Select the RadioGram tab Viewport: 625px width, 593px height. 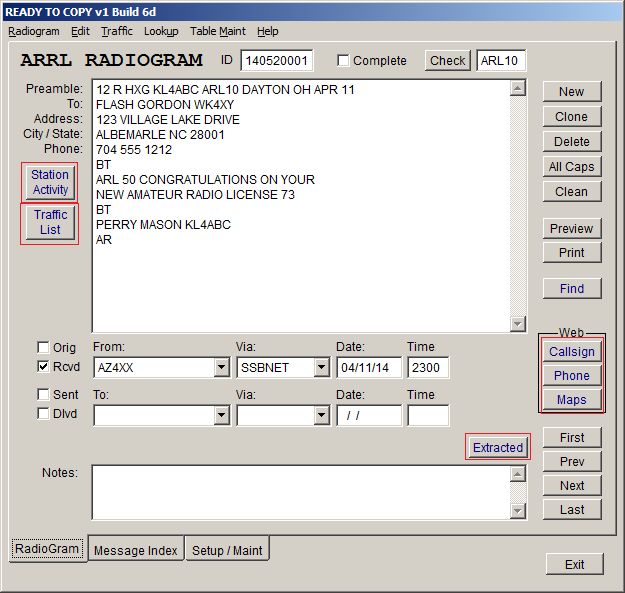47,549
